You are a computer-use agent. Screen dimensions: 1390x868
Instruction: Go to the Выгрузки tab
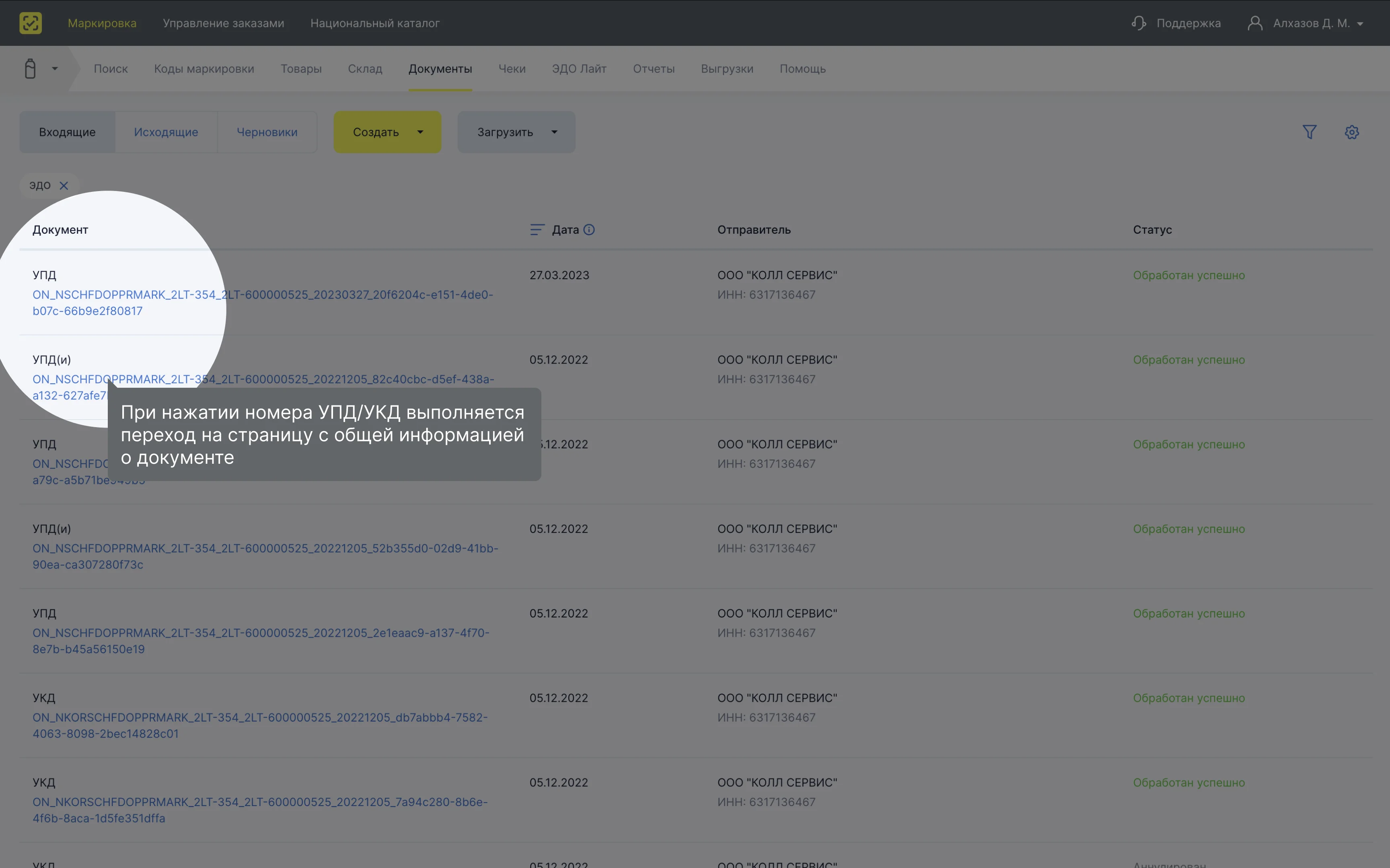point(727,68)
